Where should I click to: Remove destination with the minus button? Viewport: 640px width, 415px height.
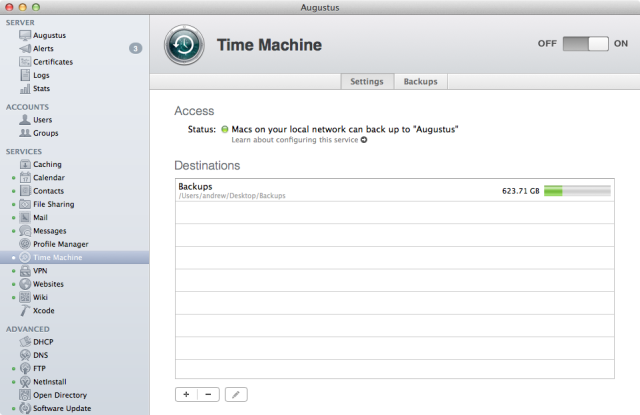click(208, 394)
